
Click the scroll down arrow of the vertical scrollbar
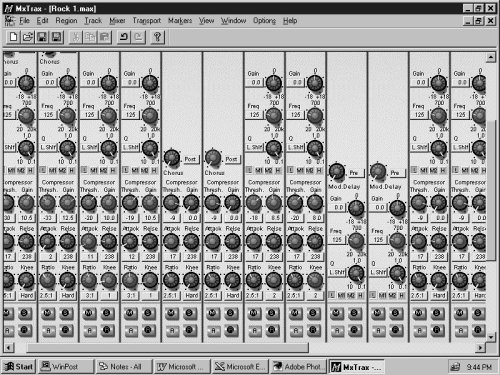tap(490, 337)
